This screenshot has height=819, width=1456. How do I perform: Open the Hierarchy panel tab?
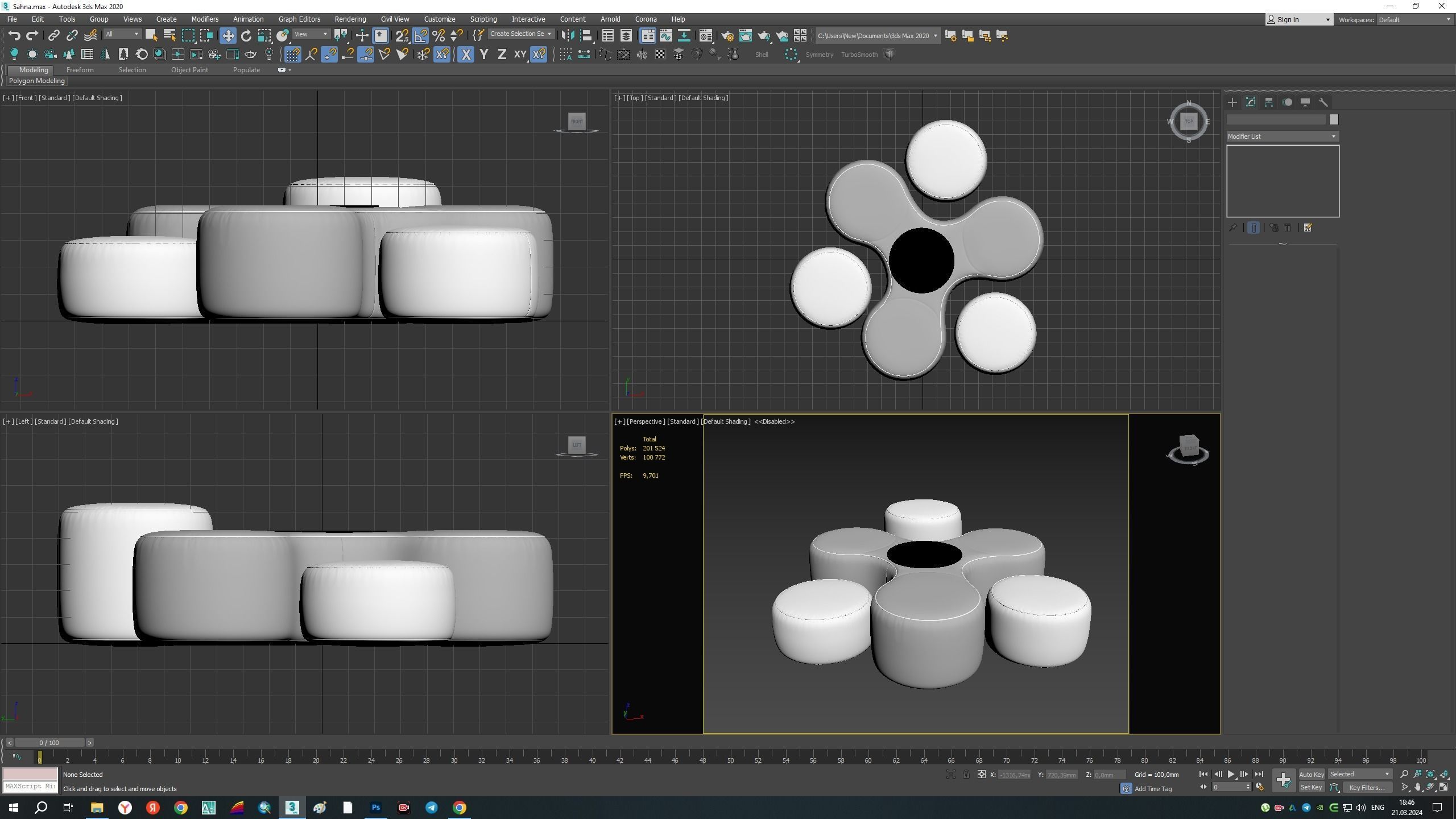coord(1269,102)
